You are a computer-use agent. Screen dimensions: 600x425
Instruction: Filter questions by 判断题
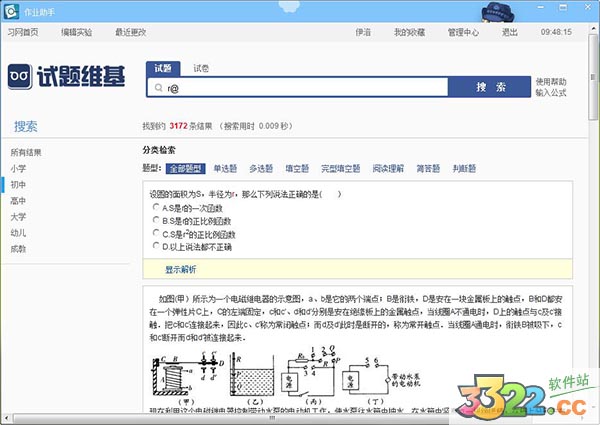464,169
